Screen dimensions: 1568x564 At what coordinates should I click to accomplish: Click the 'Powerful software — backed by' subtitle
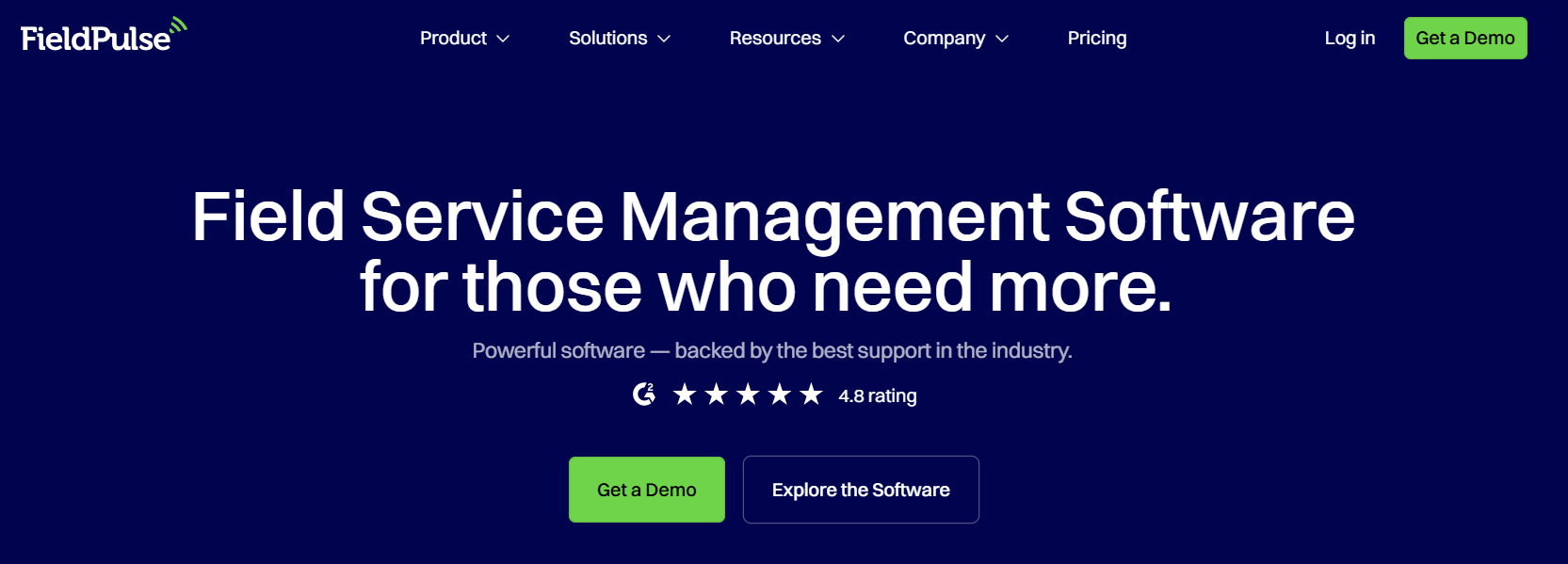[772, 351]
